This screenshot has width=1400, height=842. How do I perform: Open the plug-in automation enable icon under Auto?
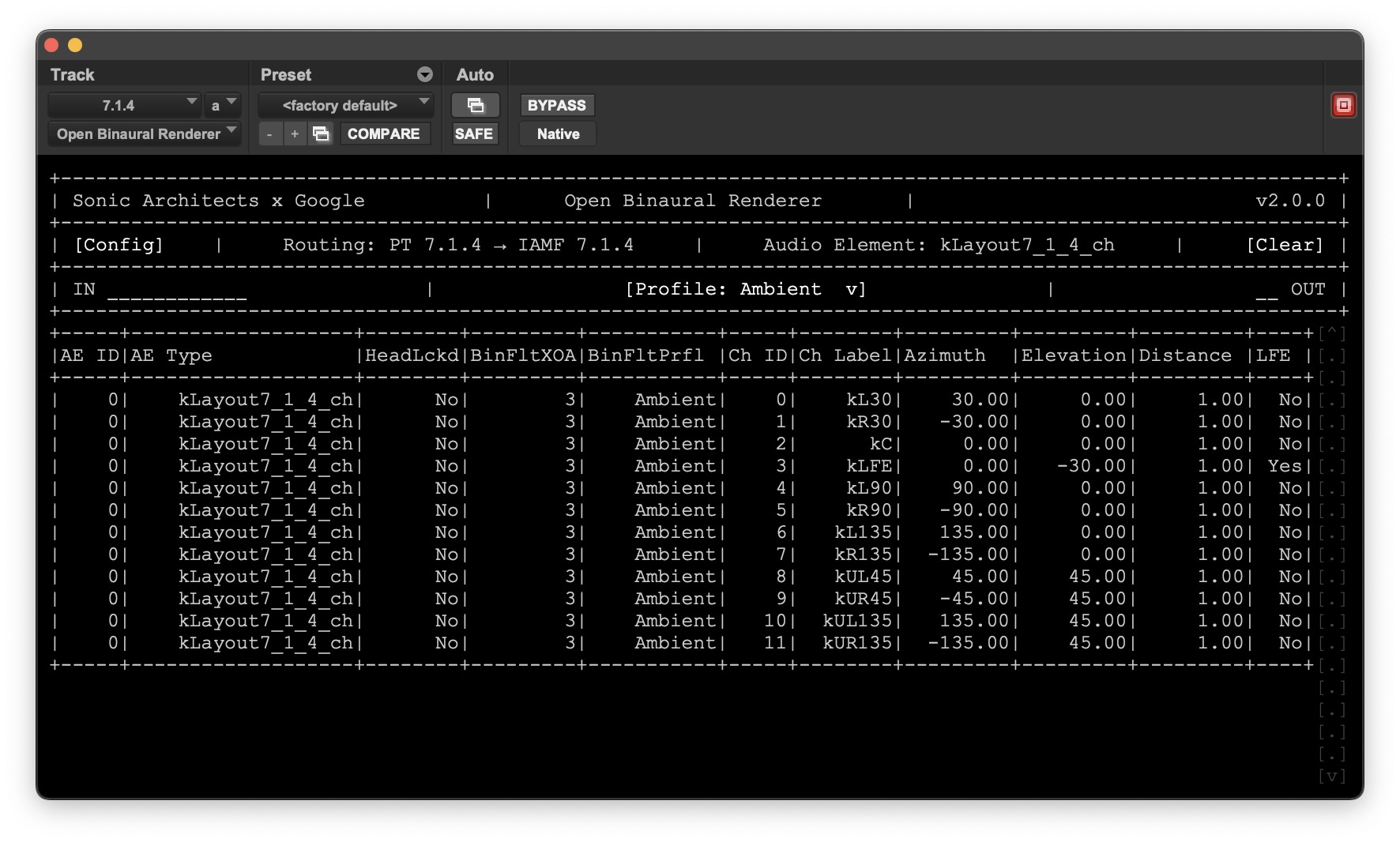475,105
